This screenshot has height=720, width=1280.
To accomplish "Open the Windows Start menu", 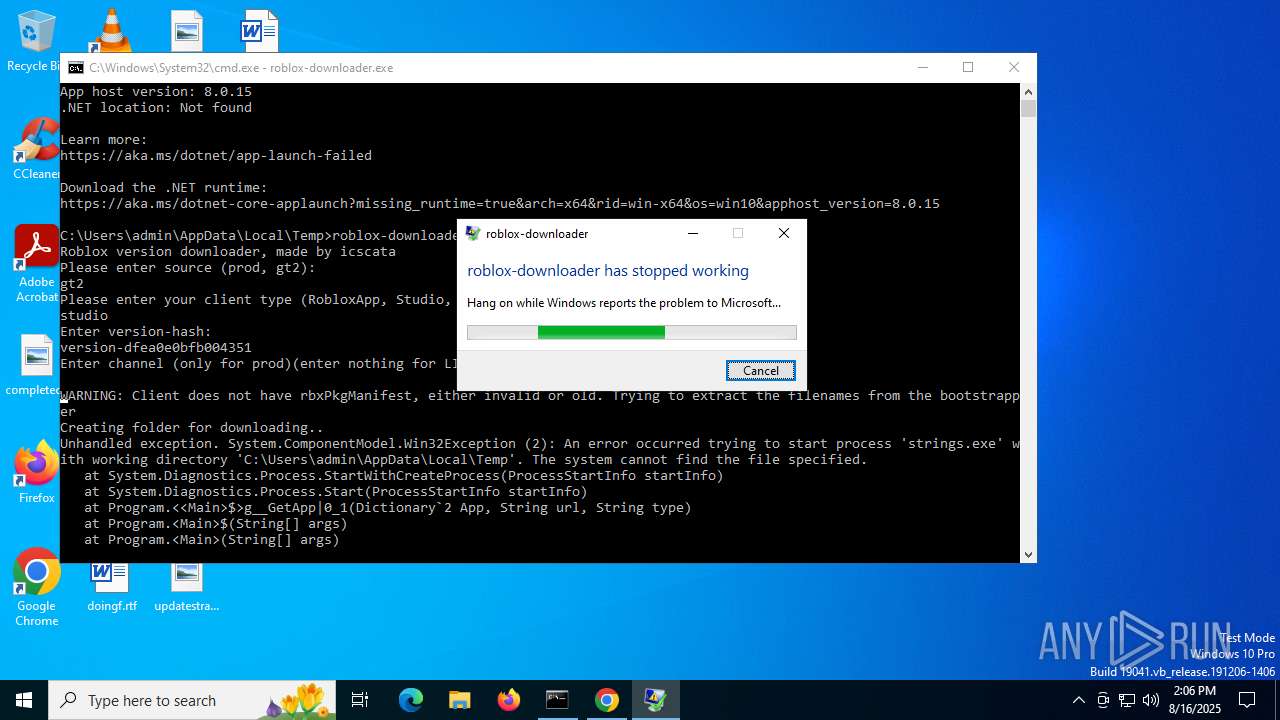I will pos(24,700).
